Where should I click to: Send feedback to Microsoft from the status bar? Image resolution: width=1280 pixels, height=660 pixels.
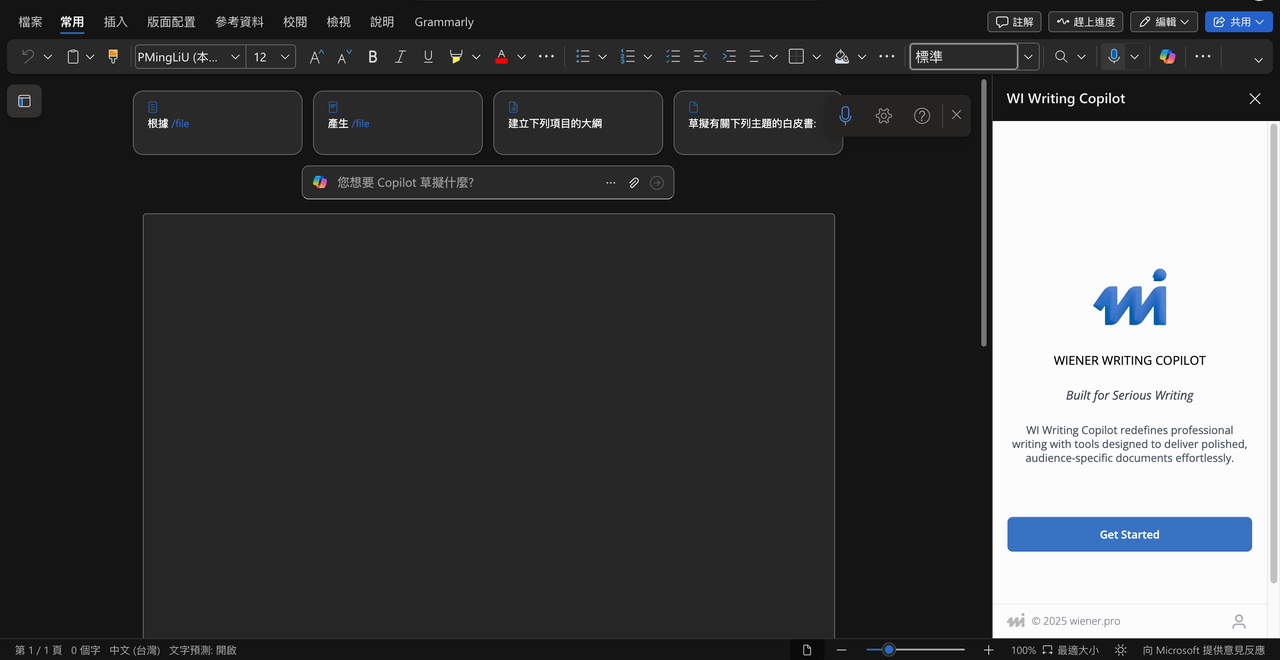click(x=1204, y=650)
